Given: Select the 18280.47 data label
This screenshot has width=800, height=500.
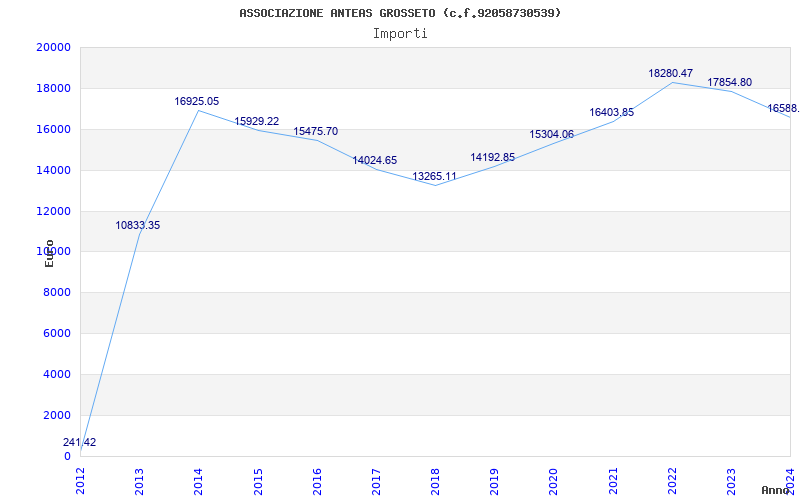Looking at the screenshot, I should tap(671, 73).
